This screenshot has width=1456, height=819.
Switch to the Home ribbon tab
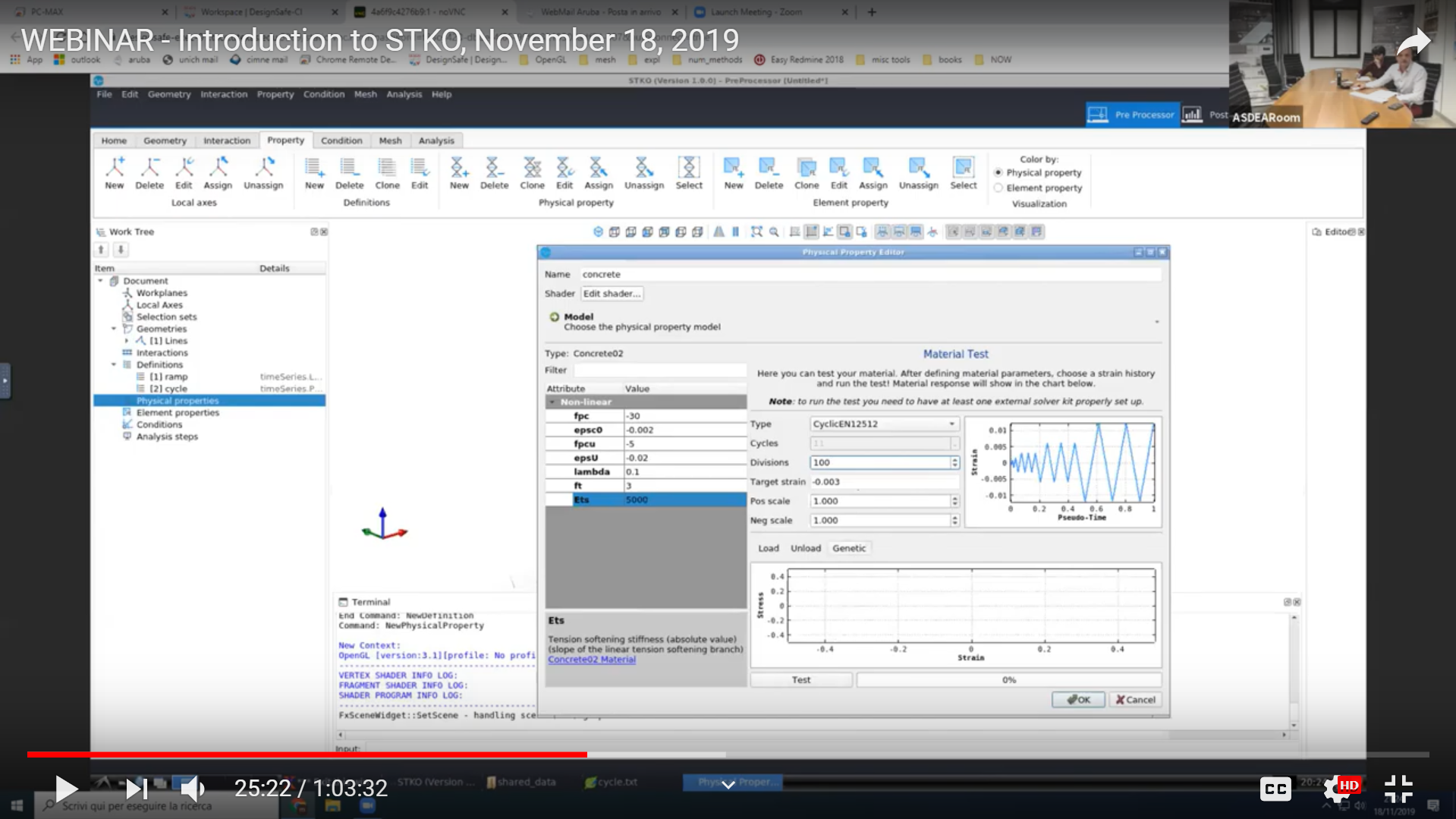point(114,140)
